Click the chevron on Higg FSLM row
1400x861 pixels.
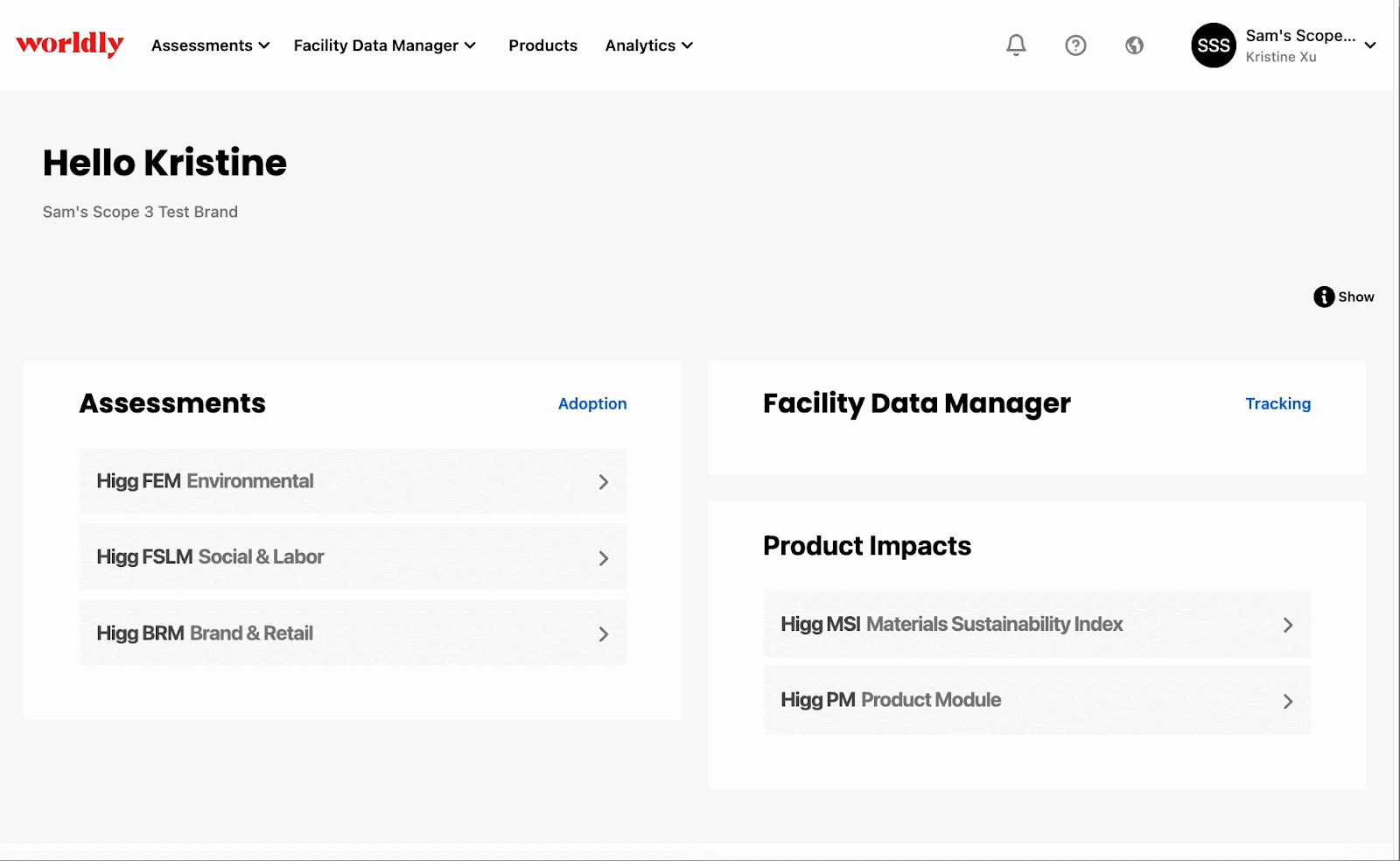click(x=603, y=558)
